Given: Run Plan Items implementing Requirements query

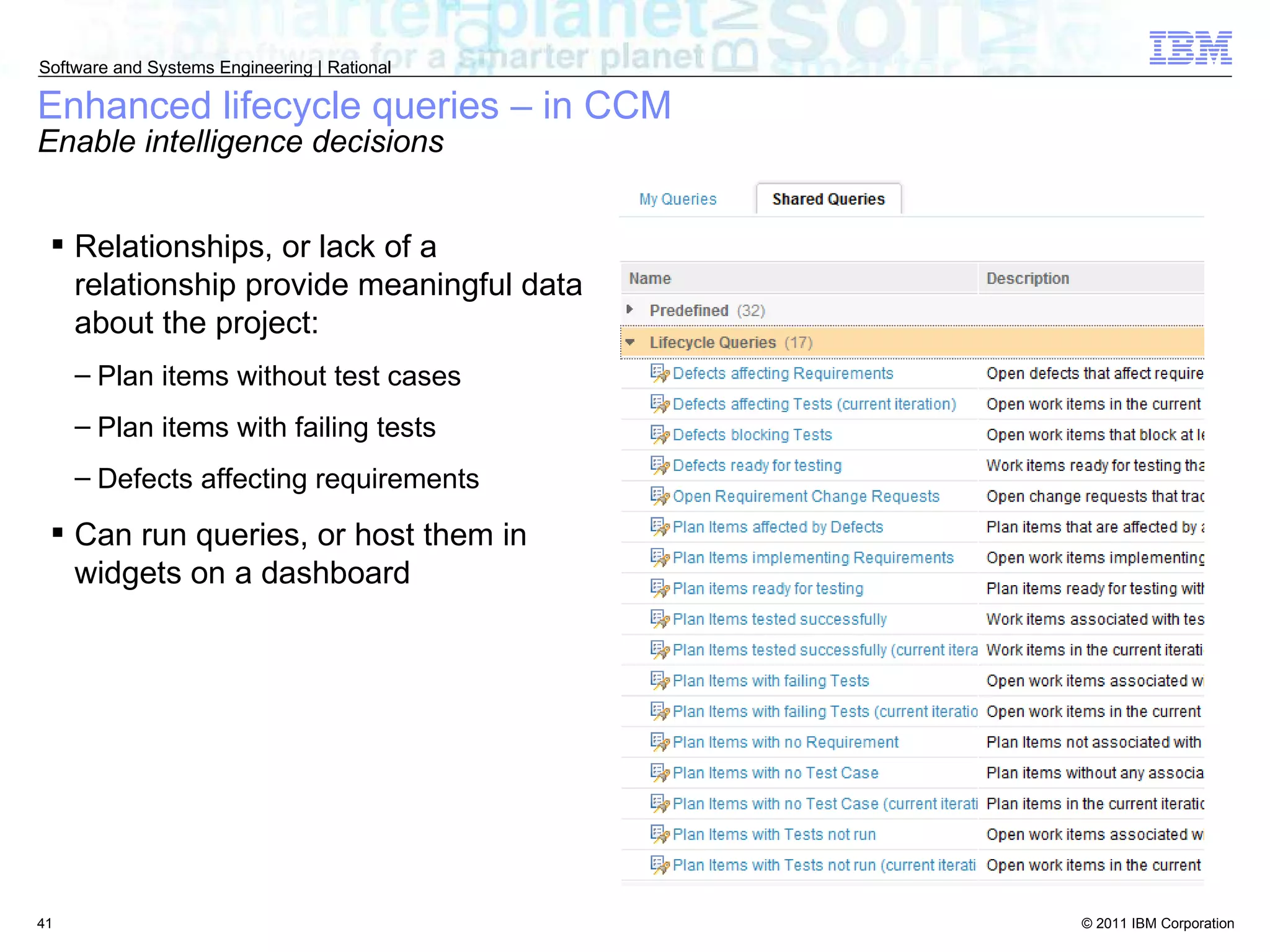Looking at the screenshot, I should (x=813, y=558).
